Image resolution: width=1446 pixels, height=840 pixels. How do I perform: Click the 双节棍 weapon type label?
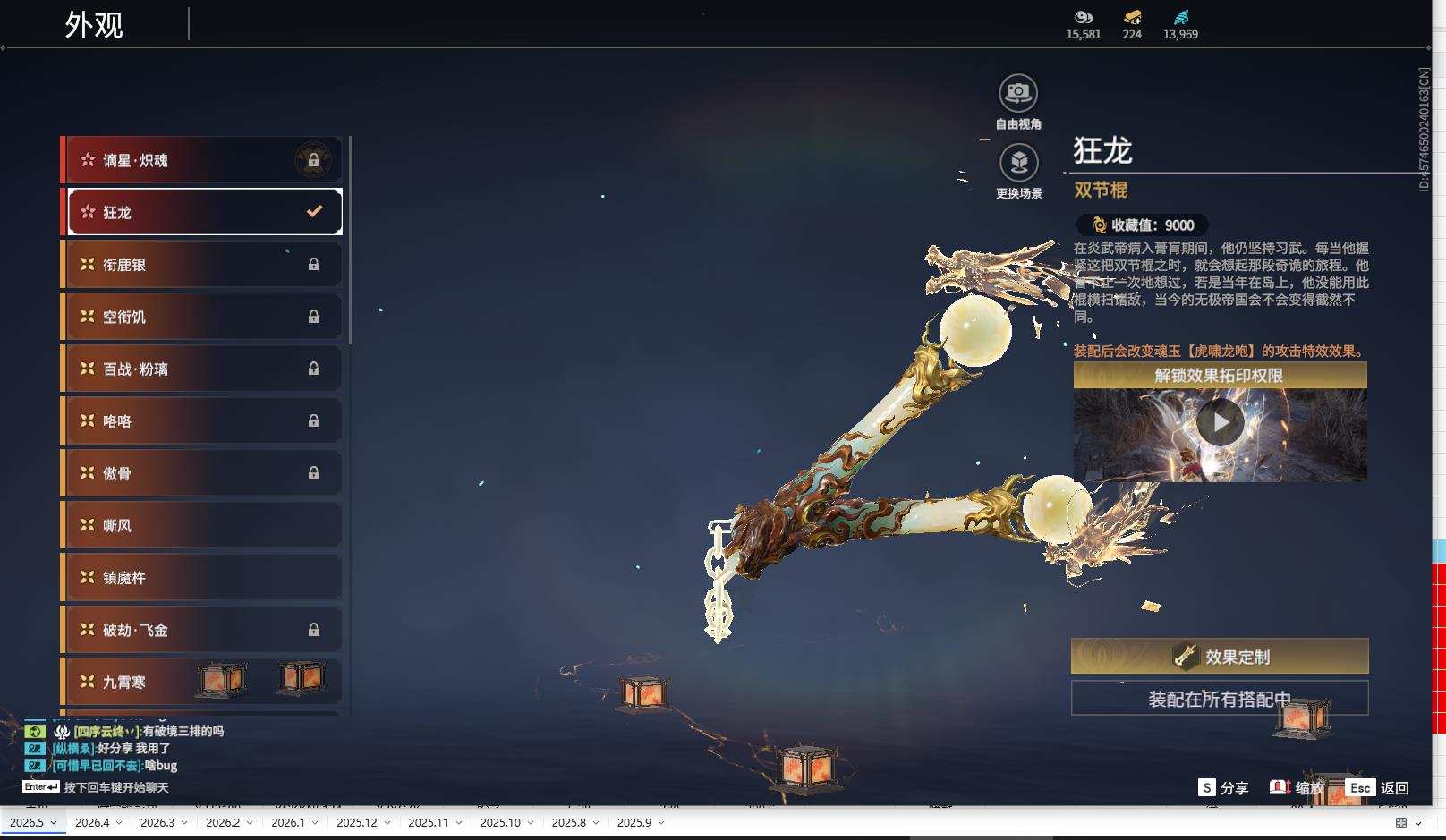[1101, 190]
